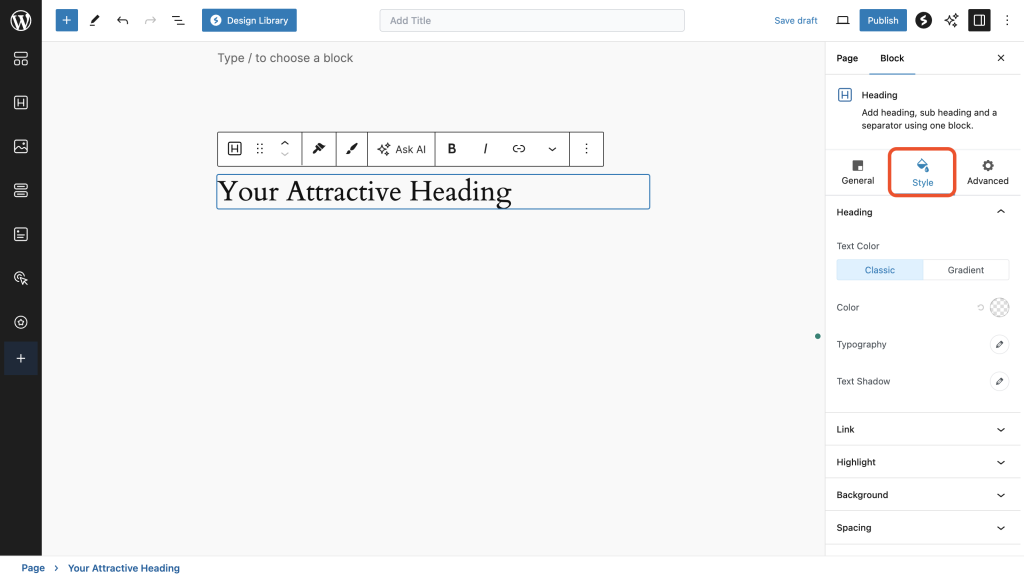Select Gradient text color option
Screen dimensions: 1024x580
coord(965,270)
